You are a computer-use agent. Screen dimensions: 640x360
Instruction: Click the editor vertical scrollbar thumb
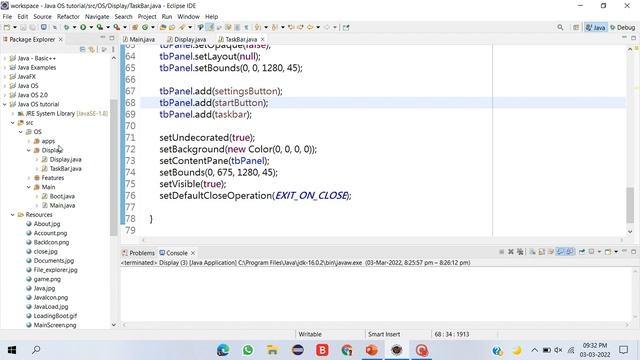click(x=630, y=205)
